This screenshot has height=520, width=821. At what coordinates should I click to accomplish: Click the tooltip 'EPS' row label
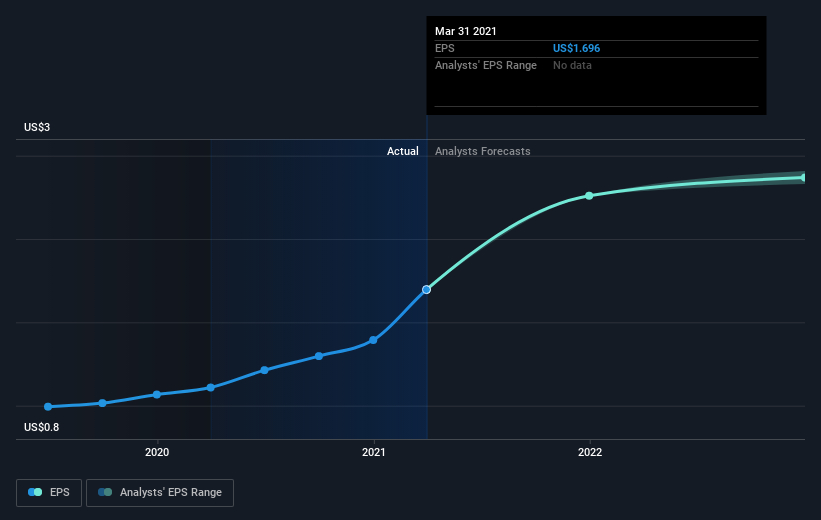point(445,48)
